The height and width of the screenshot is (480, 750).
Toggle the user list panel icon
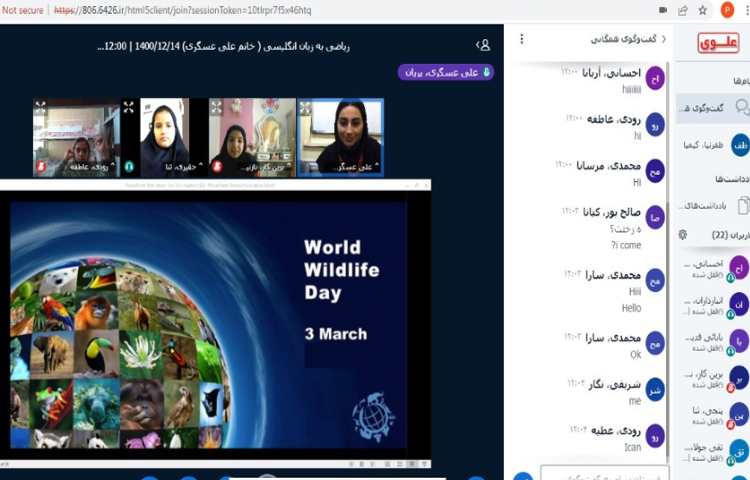click(484, 45)
